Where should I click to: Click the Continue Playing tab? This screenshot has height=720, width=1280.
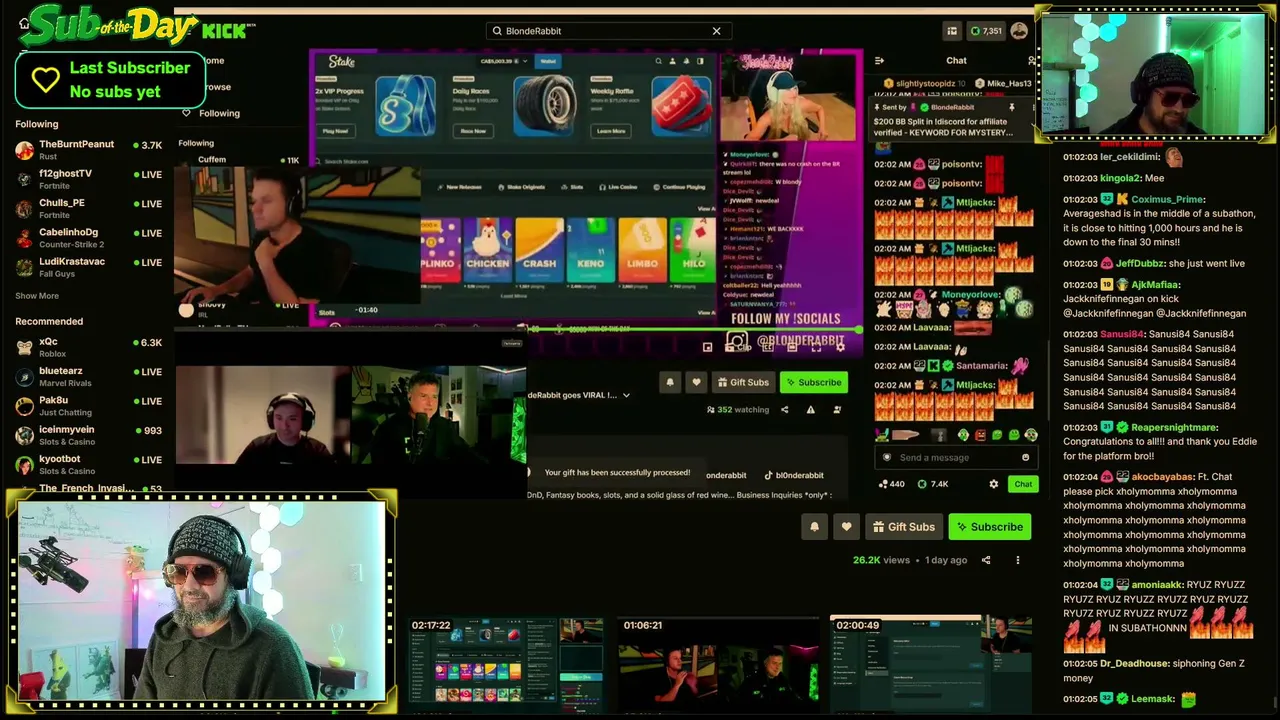[679, 187]
